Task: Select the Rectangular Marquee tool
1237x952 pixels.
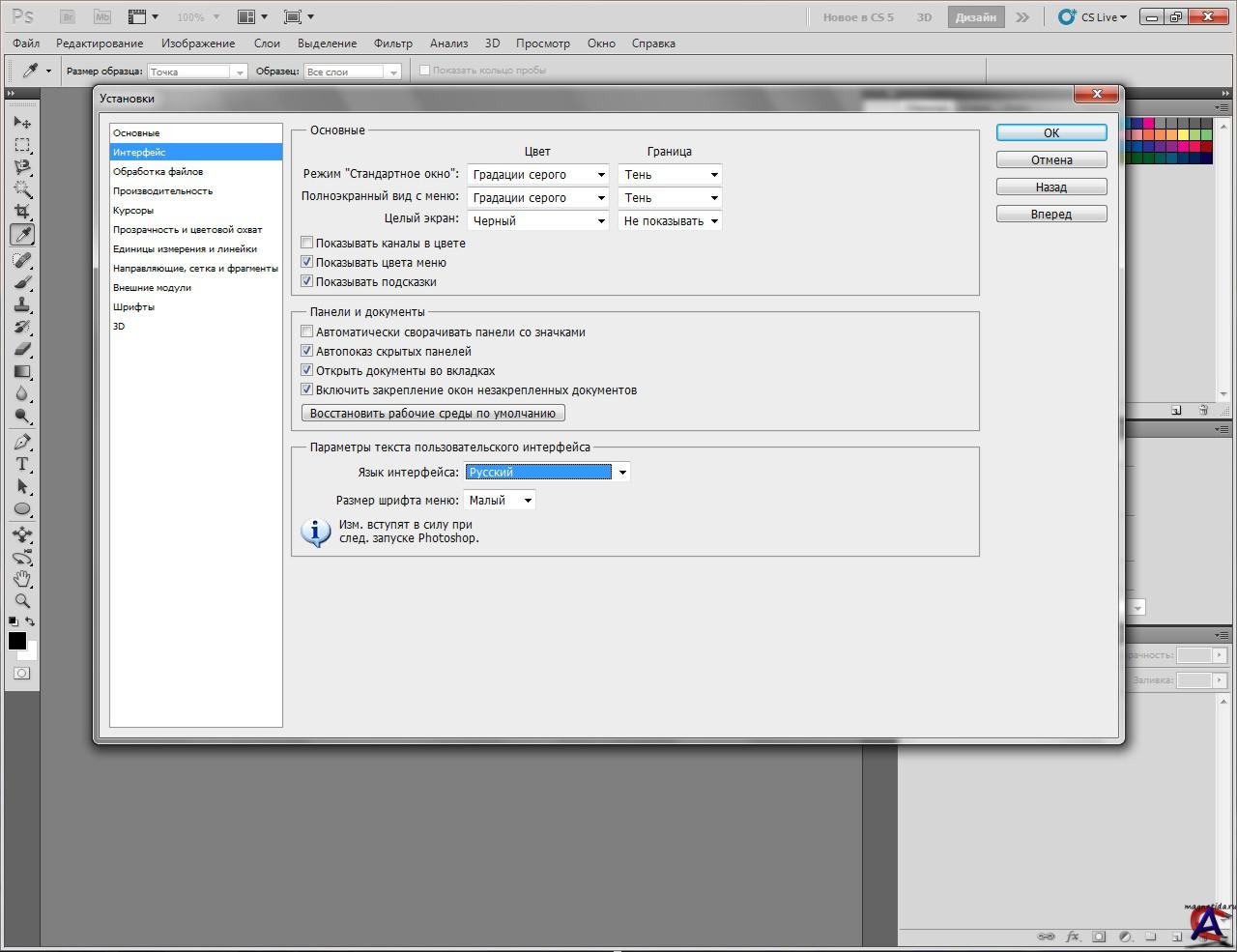Action: [x=22, y=145]
